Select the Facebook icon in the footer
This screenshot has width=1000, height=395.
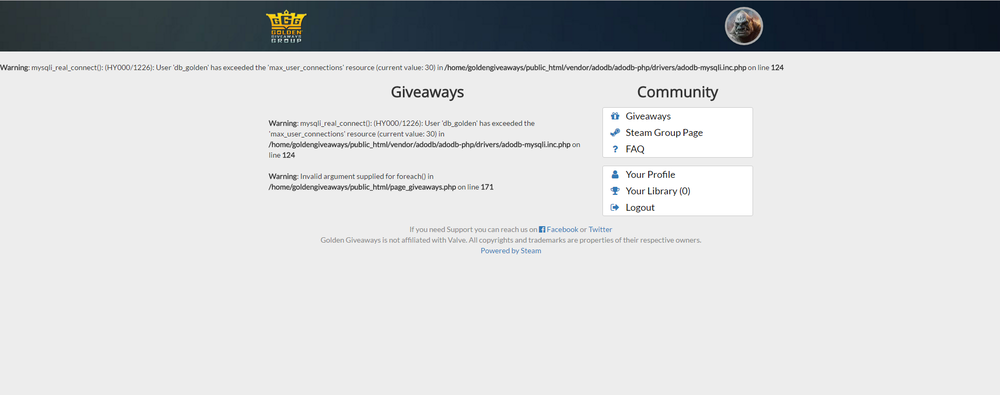[542, 229]
